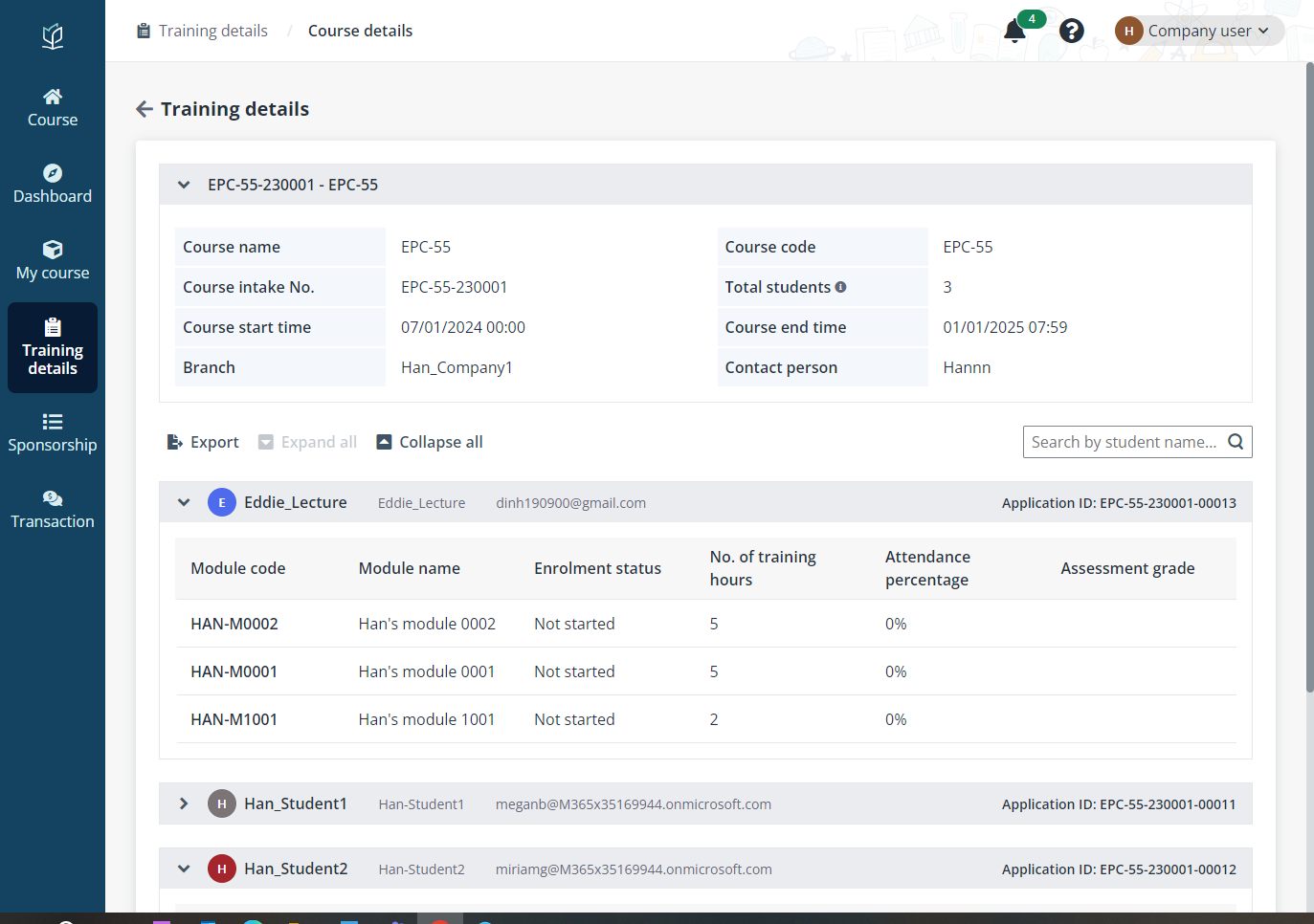The image size is (1314, 924).
Task: Click Application ID EPC-55-230001-00012
Action: pyautogui.click(x=1119, y=869)
